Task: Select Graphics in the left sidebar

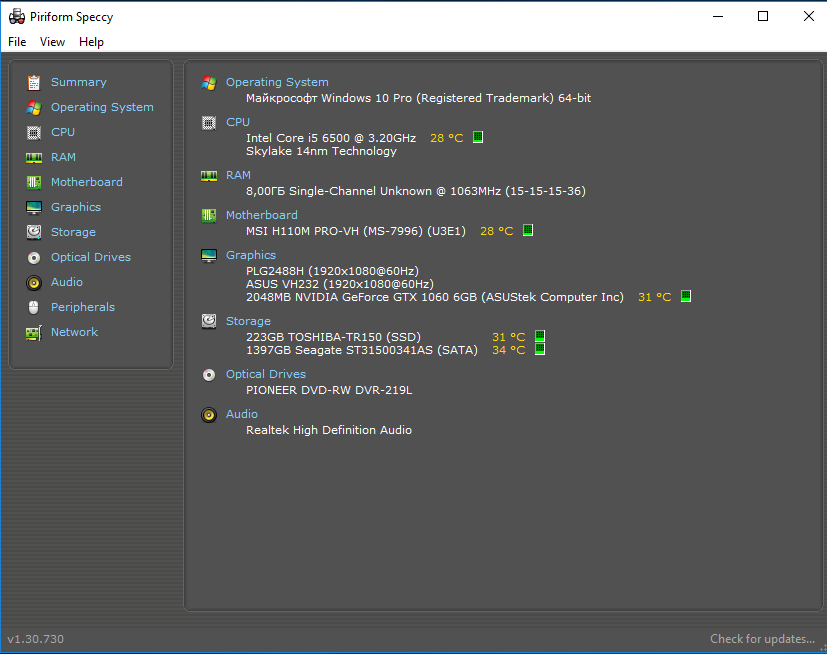Action: [x=76, y=207]
